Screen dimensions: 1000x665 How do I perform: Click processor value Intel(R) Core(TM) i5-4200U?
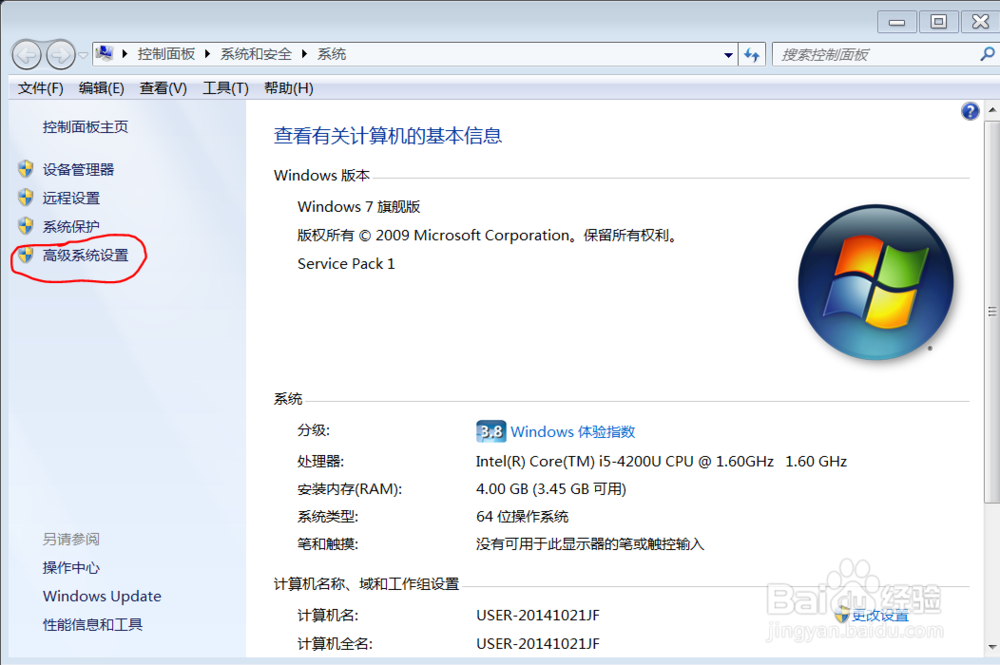[x=661, y=462]
